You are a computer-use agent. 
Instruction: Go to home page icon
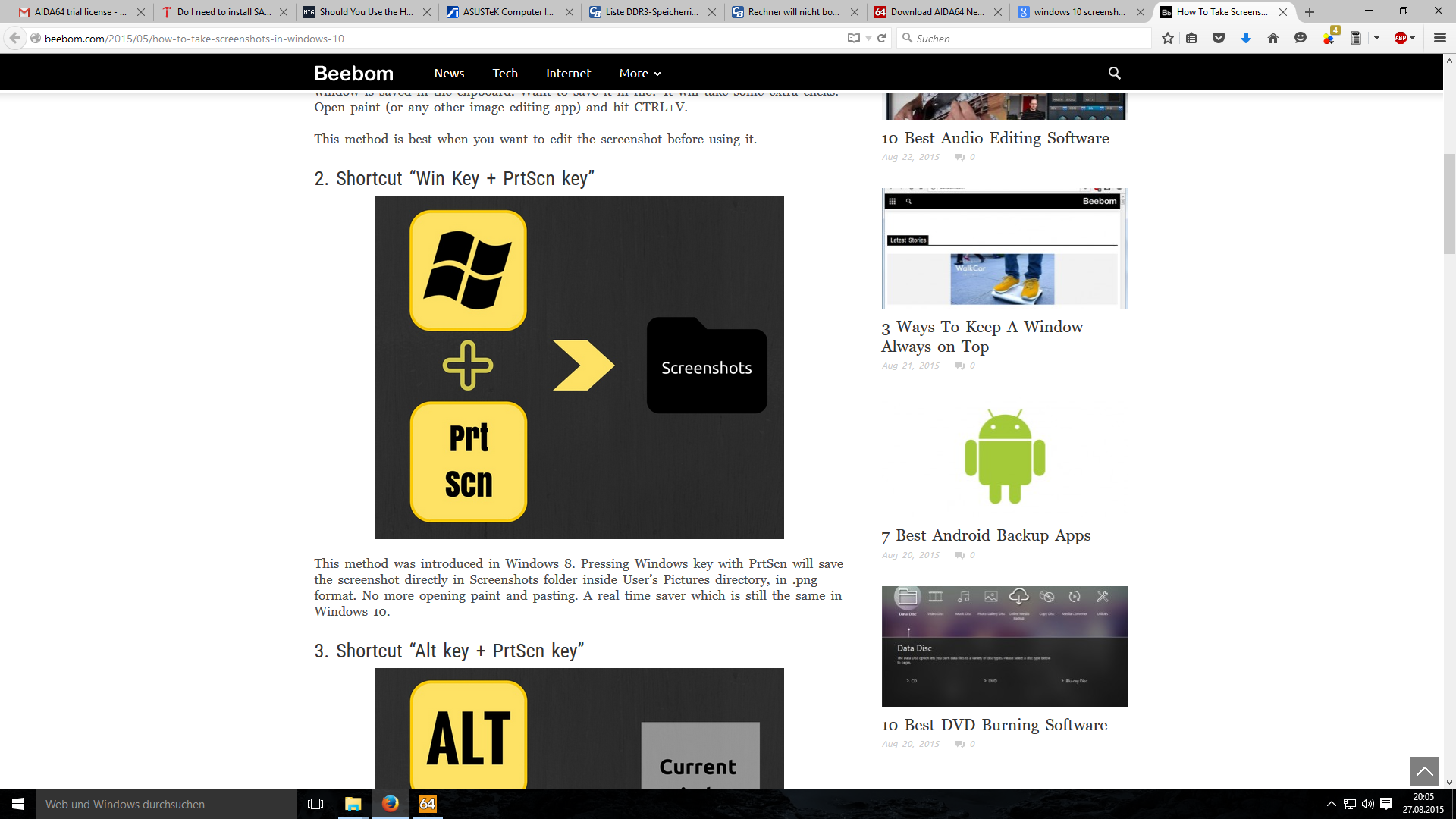1273,39
